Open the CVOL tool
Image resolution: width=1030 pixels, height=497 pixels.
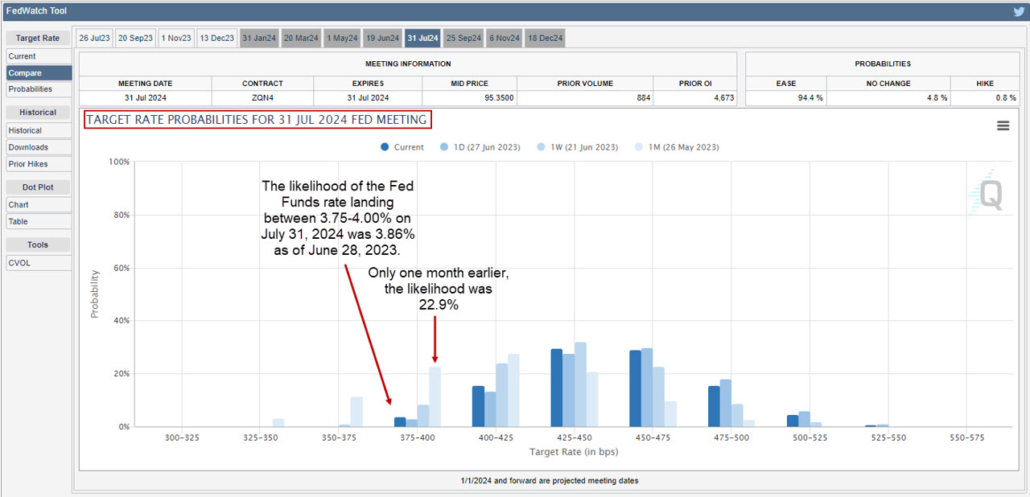pos(39,263)
